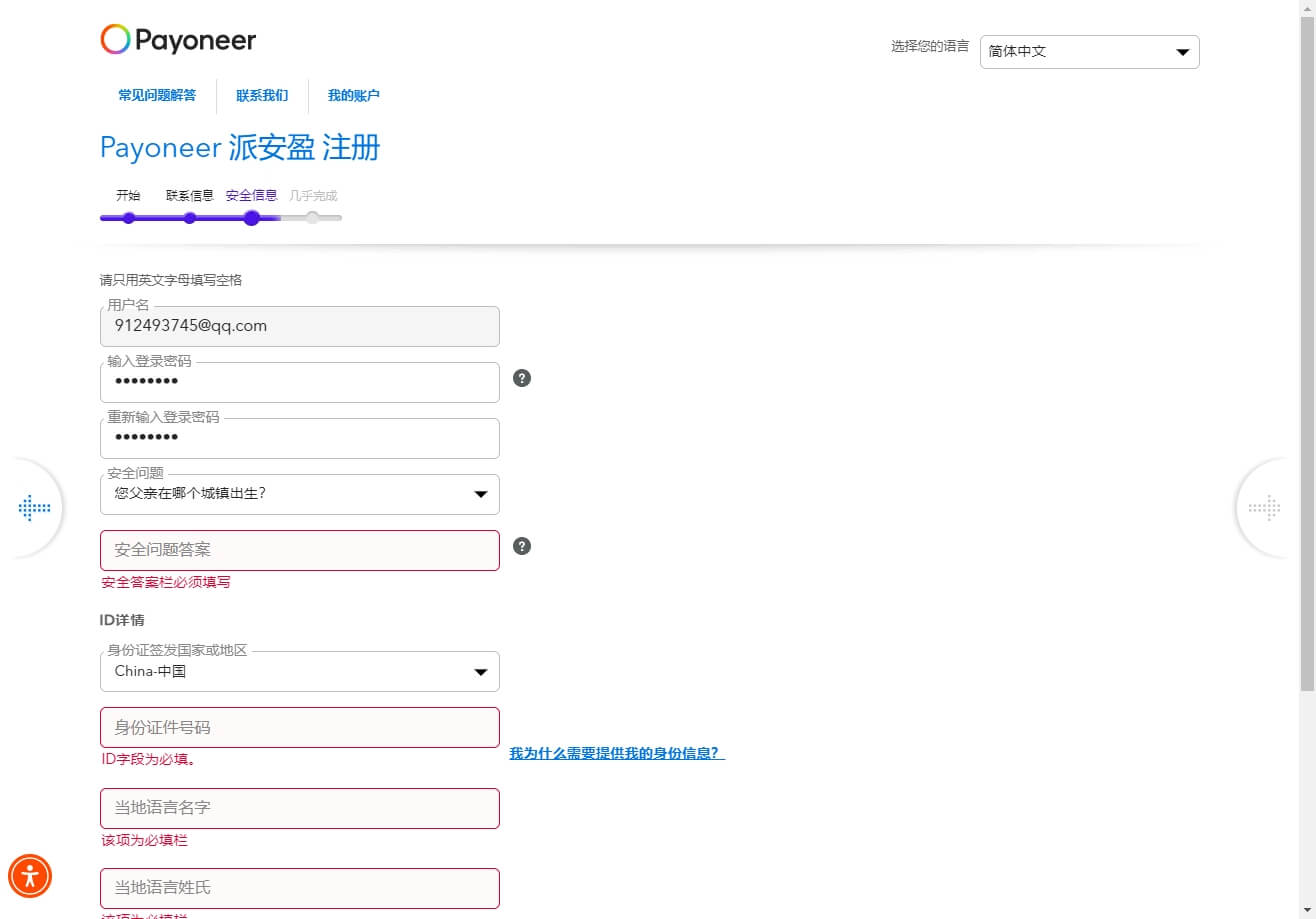
Task: Open help icon beside security answer field
Action: click(x=522, y=546)
